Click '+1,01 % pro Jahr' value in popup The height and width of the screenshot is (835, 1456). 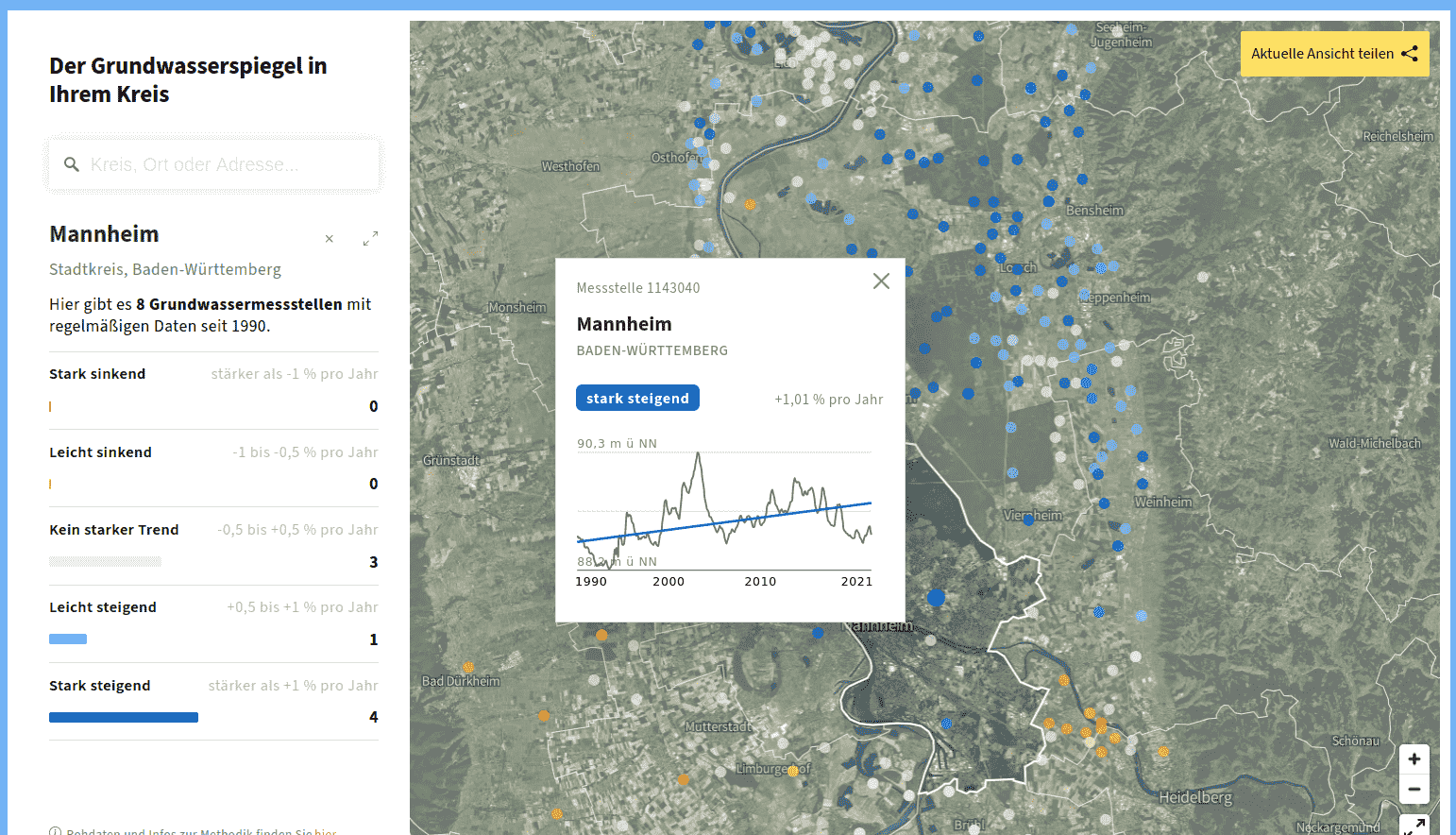tap(829, 400)
